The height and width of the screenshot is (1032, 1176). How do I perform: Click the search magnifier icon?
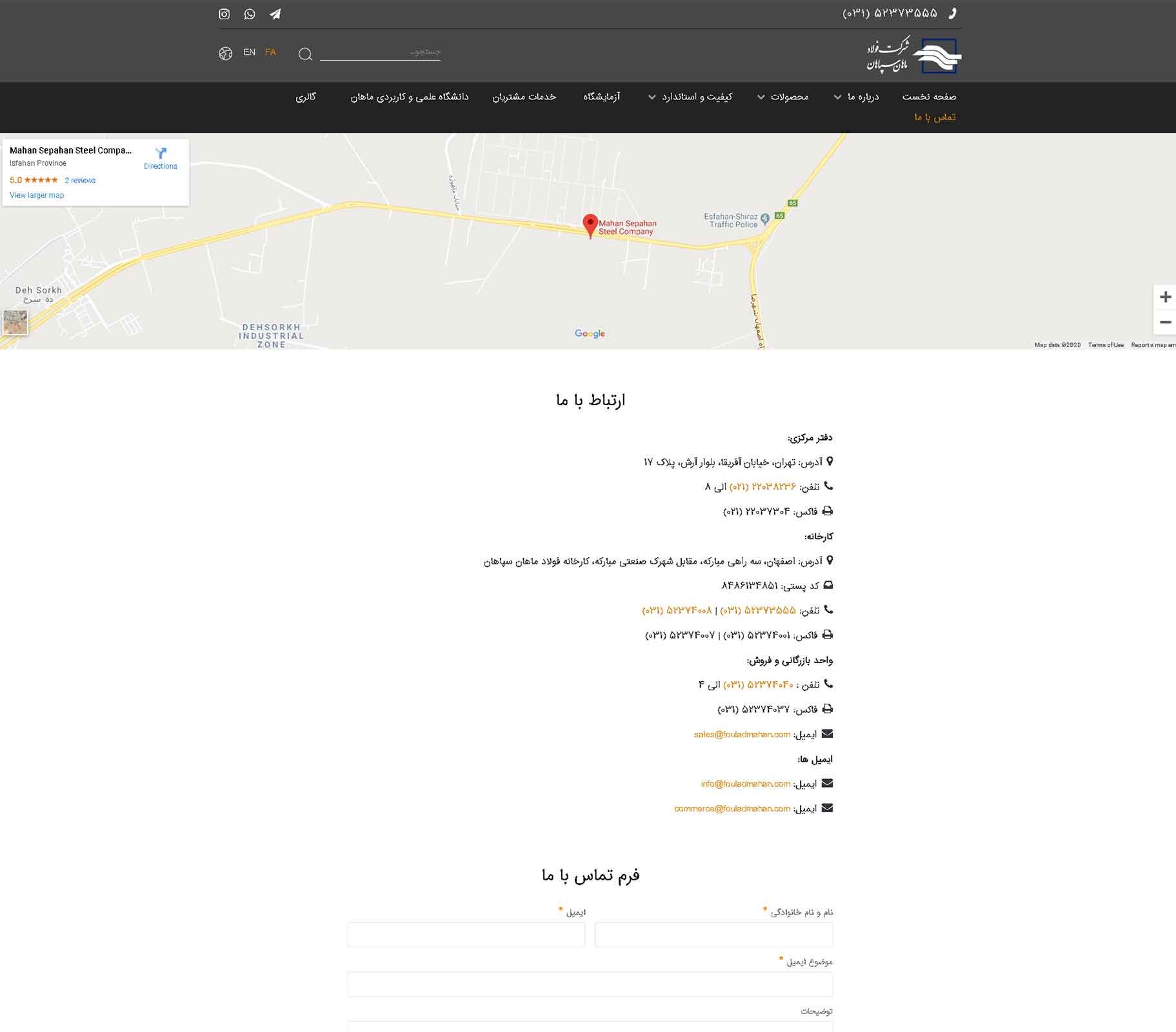point(305,54)
